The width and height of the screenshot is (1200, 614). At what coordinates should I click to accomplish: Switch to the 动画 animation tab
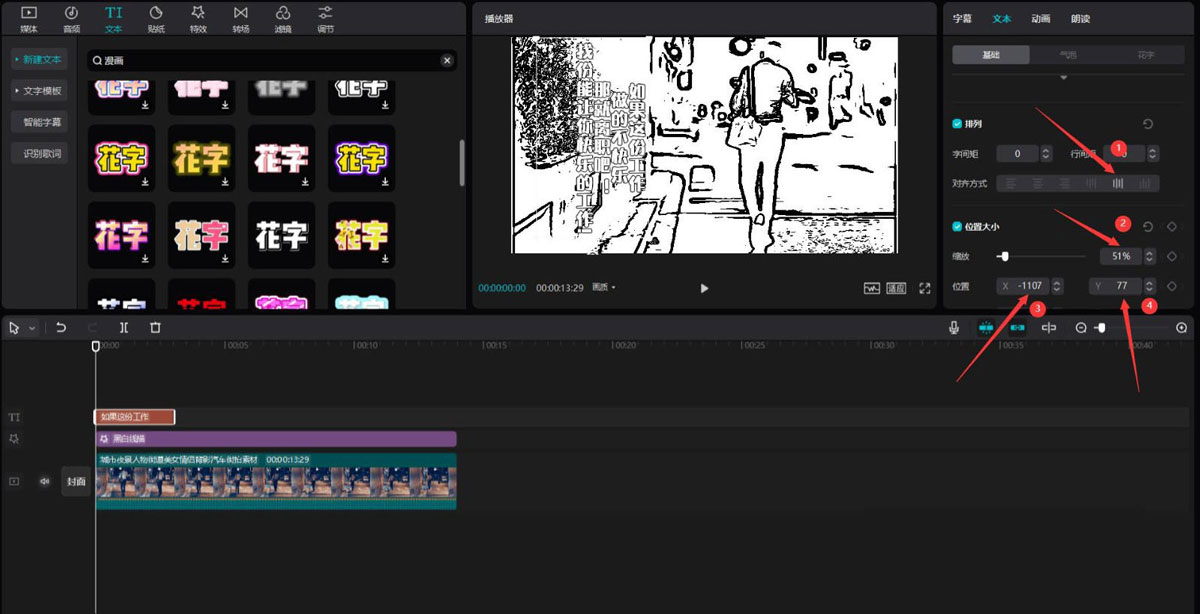[1041, 18]
